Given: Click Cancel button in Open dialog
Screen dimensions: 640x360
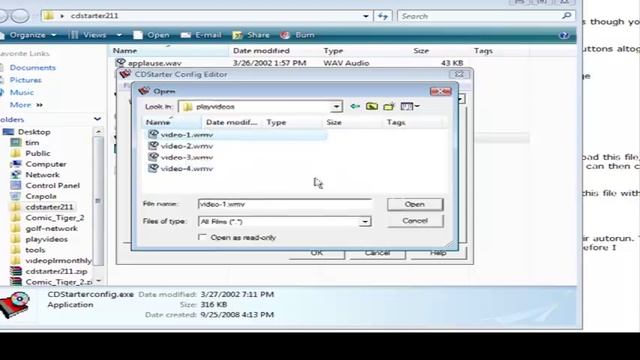Looking at the screenshot, I should click(x=415, y=221).
